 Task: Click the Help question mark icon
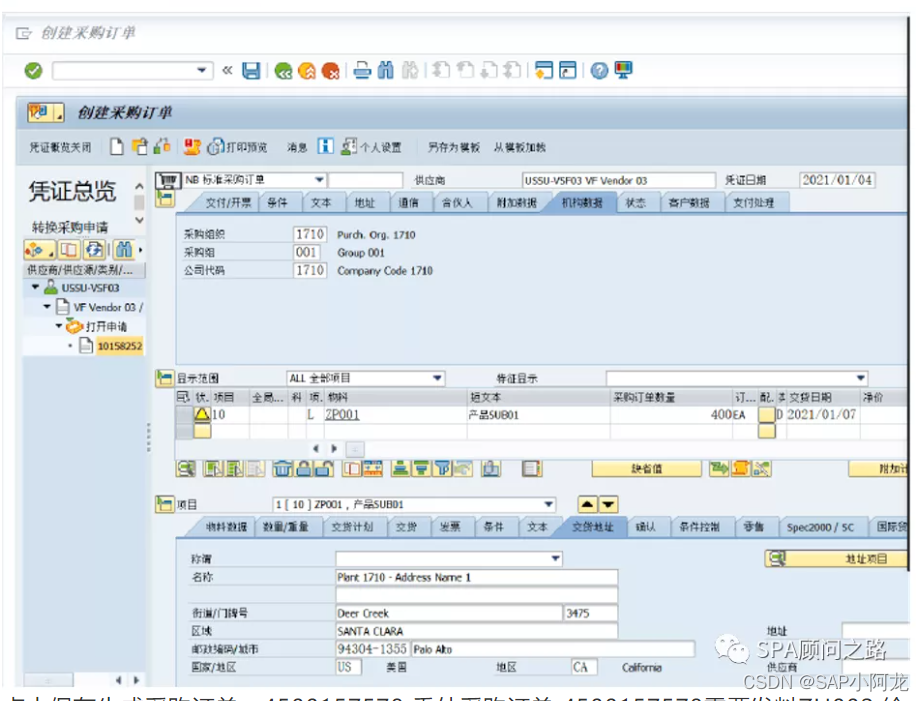click(599, 71)
